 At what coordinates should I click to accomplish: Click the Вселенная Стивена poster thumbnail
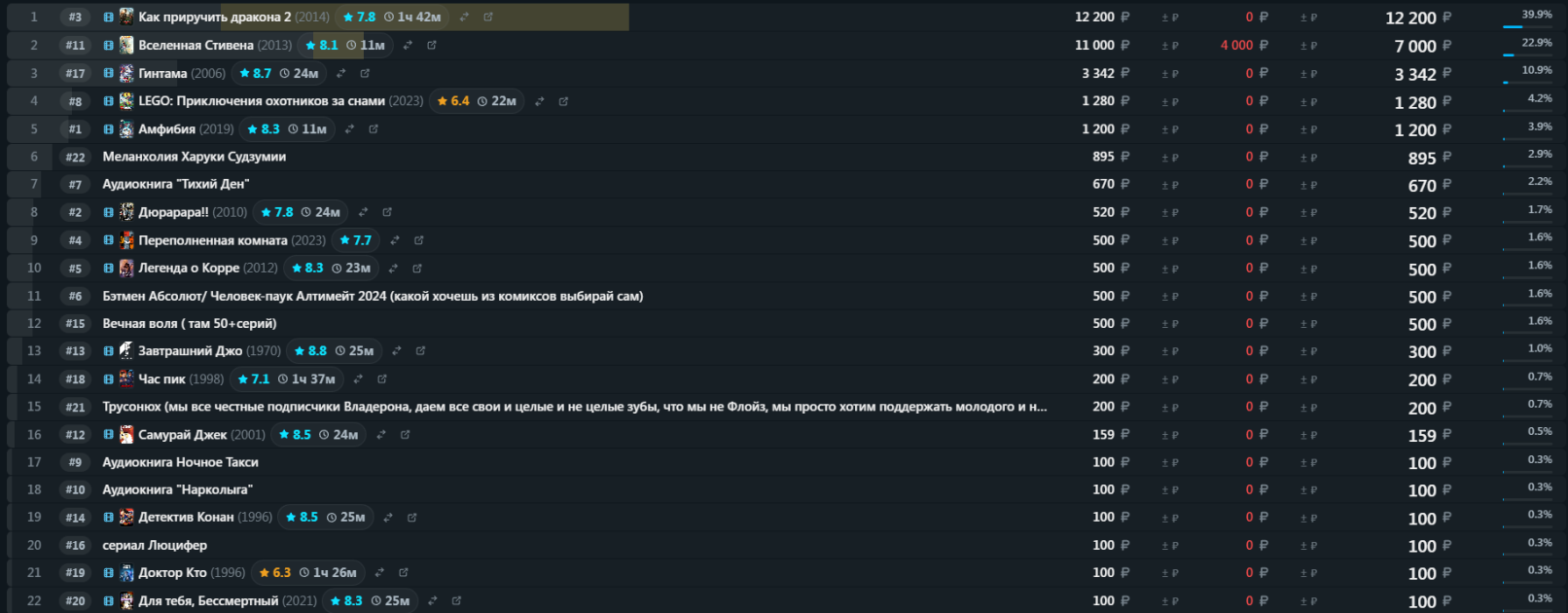[x=126, y=45]
